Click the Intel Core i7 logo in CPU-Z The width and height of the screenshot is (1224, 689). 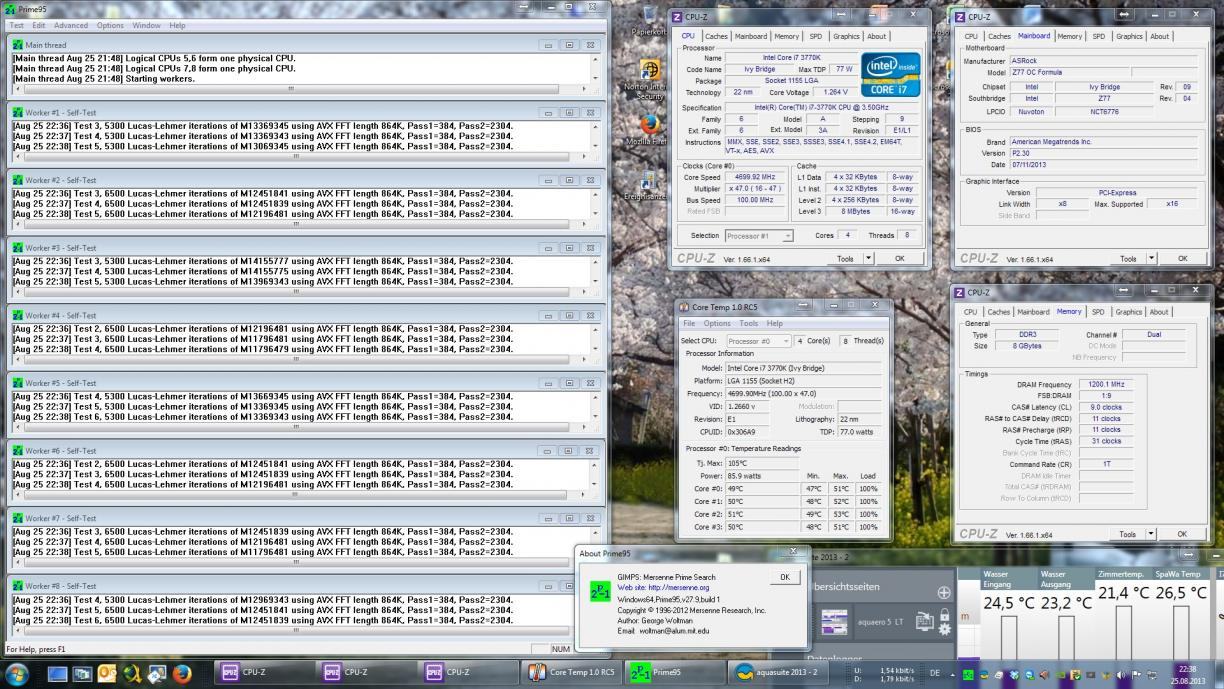(889, 74)
